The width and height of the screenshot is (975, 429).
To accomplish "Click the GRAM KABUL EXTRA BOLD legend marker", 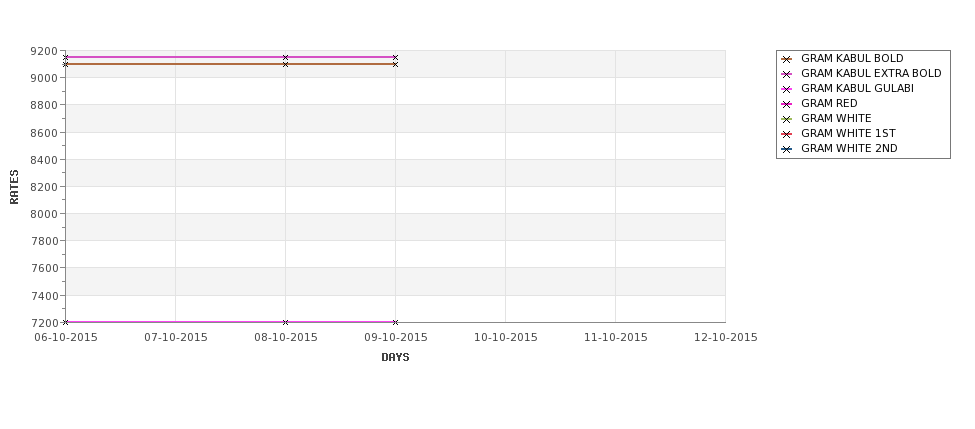I will pyautogui.click(x=786, y=74).
